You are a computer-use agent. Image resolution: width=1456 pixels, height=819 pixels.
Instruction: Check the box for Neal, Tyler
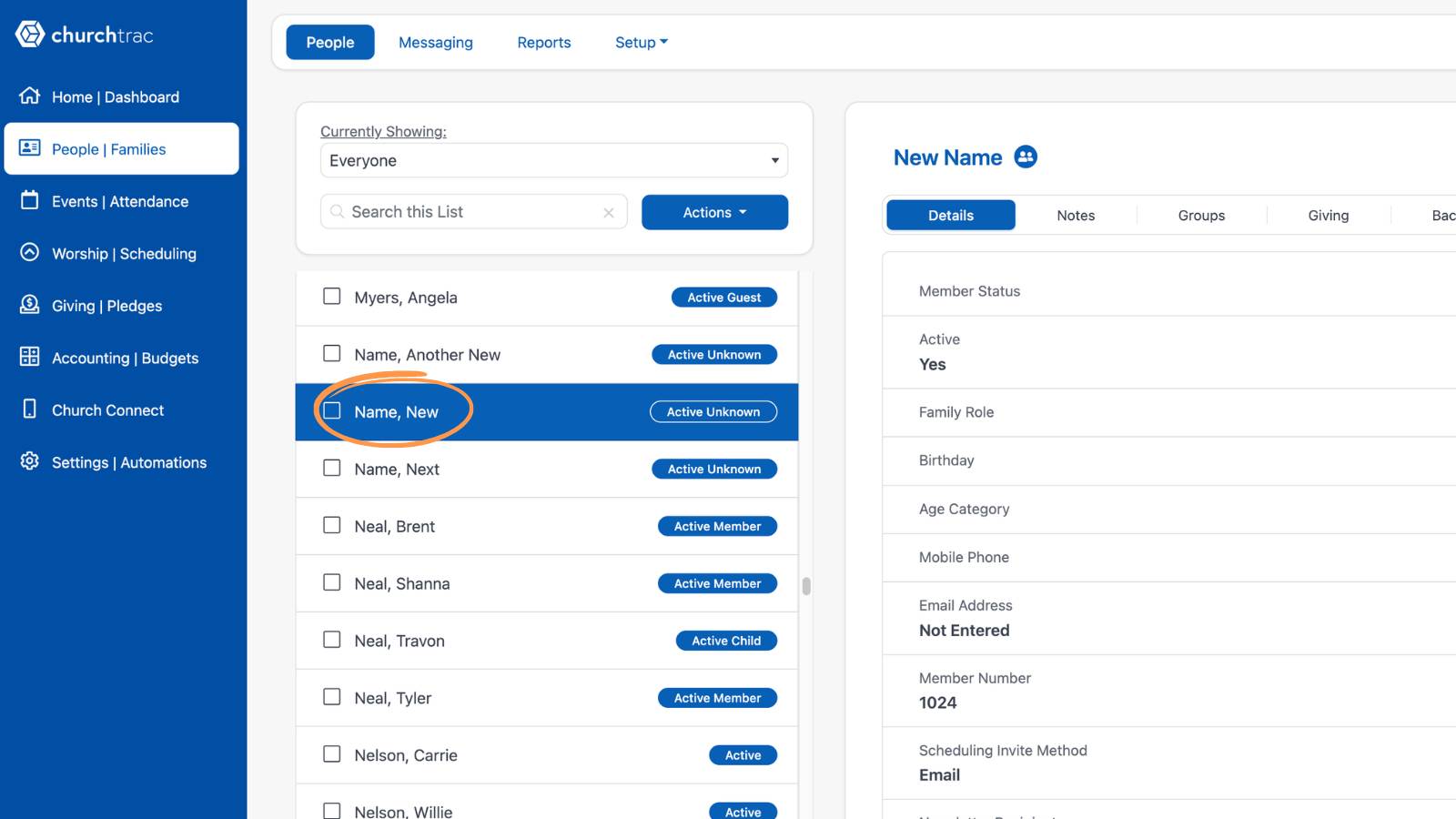tap(332, 697)
